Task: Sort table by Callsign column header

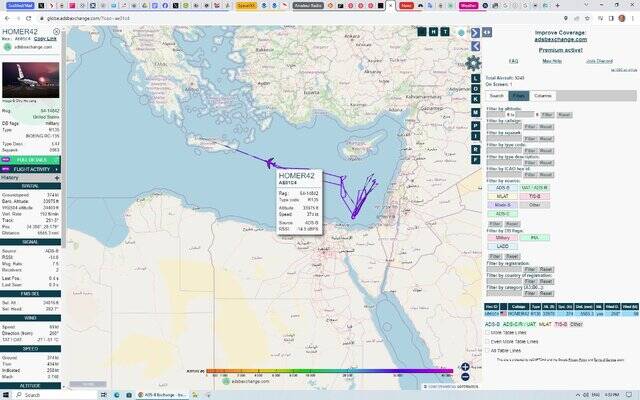Action: 519,307
